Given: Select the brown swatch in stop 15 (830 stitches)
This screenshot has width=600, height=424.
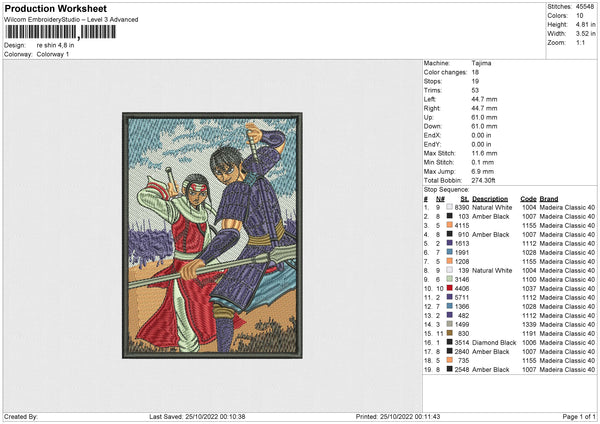Looking at the screenshot, I should pyautogui.click(x=450, y=333).
